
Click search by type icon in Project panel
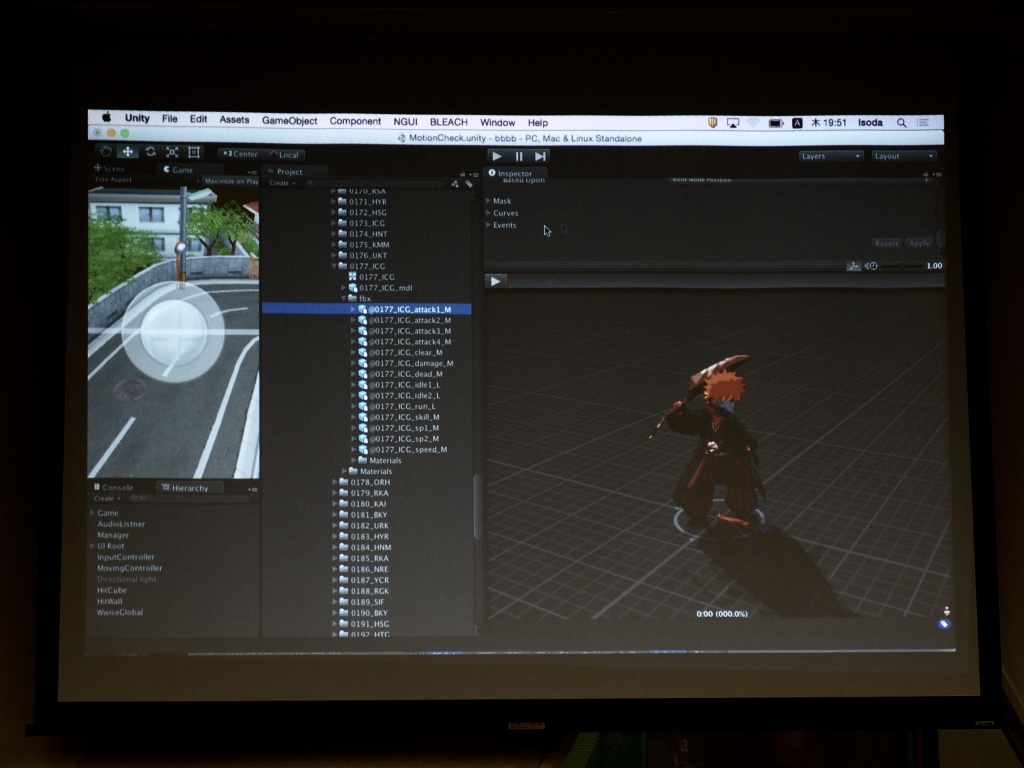[x=455, y=184]
